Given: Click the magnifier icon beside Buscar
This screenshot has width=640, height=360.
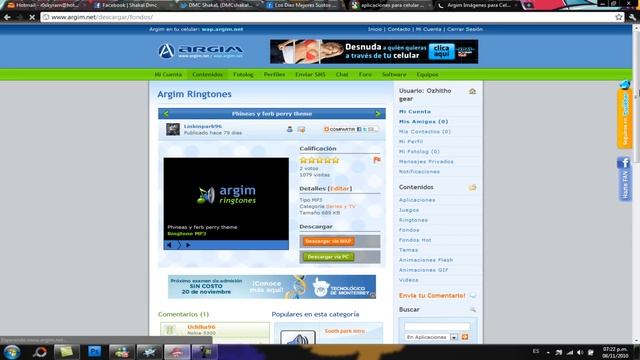Looking at the screenshot, I should pos(473,310).
